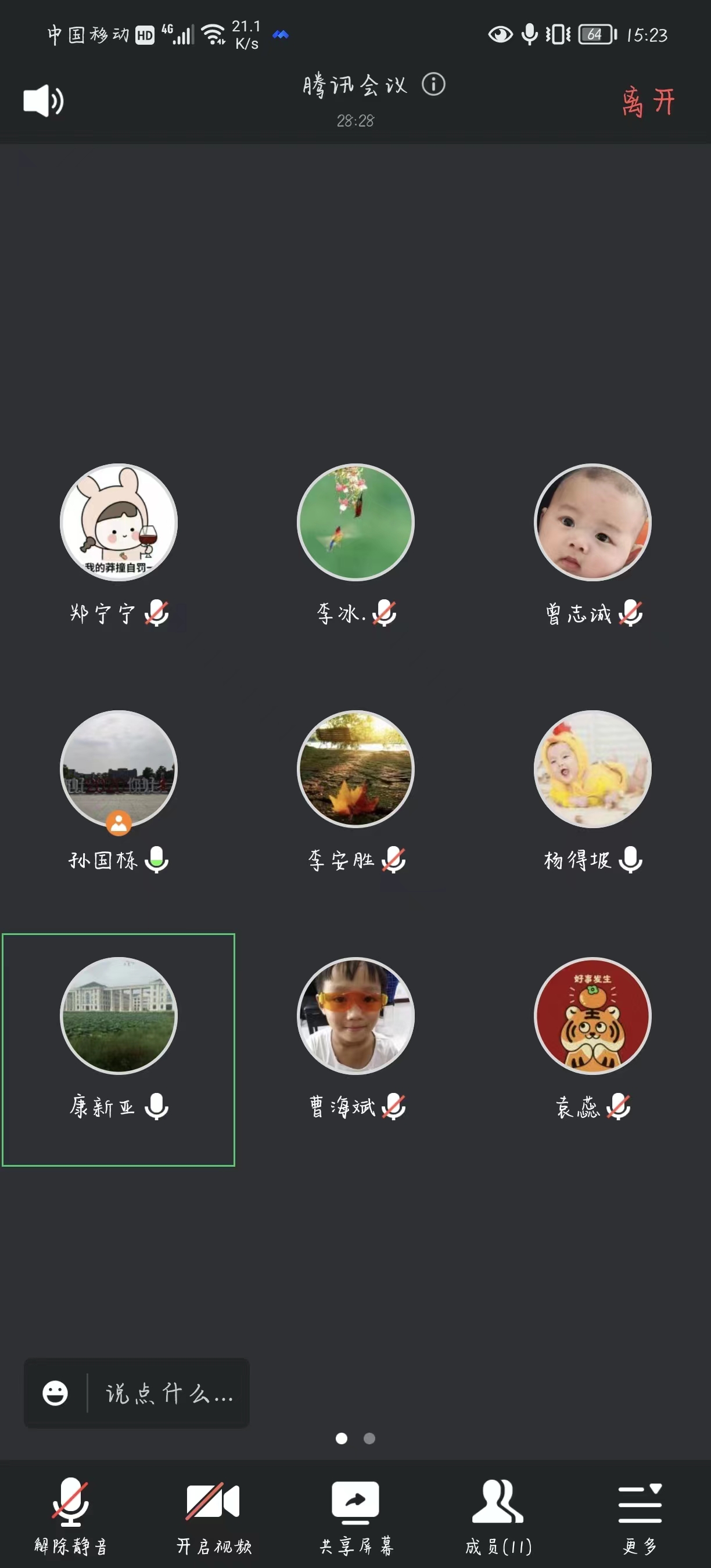Open 袁蕊's tiger avatar
Viewport: 711px width, 1568px height.
(x=592, y=1015)
